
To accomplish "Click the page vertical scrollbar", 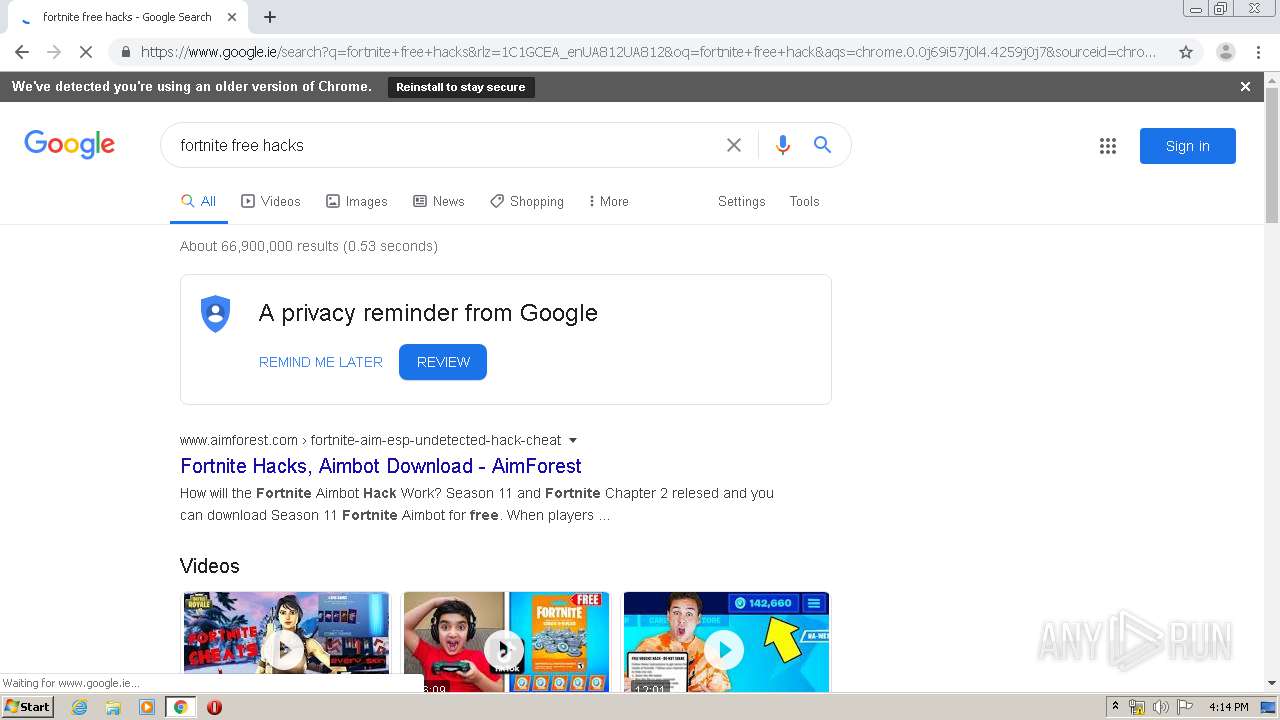I will click(x=1272, y=156).
